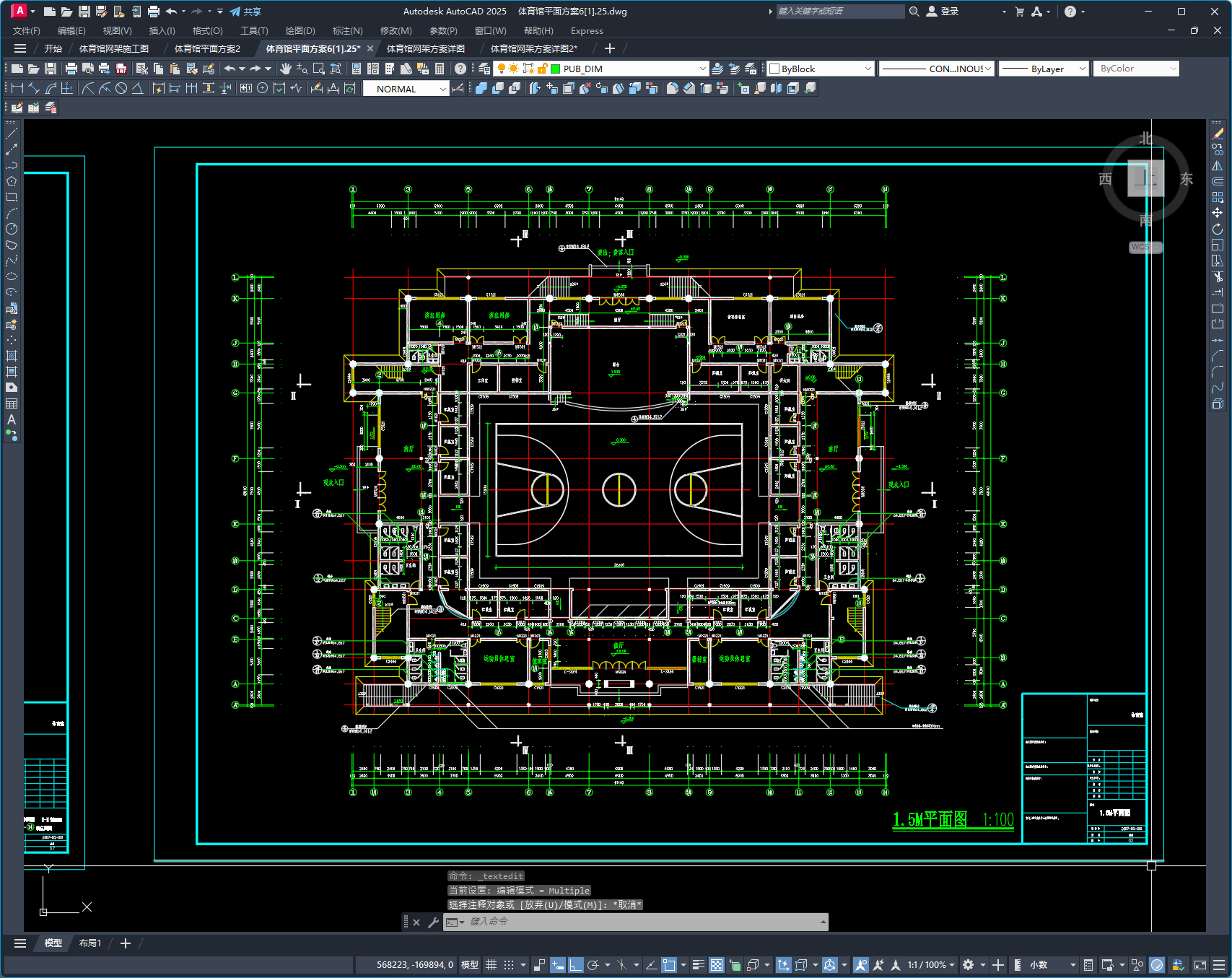This screenshot has width=1232, height=978.
Task: Click the Diameter dimension tool
Action: tap(121, 88)
